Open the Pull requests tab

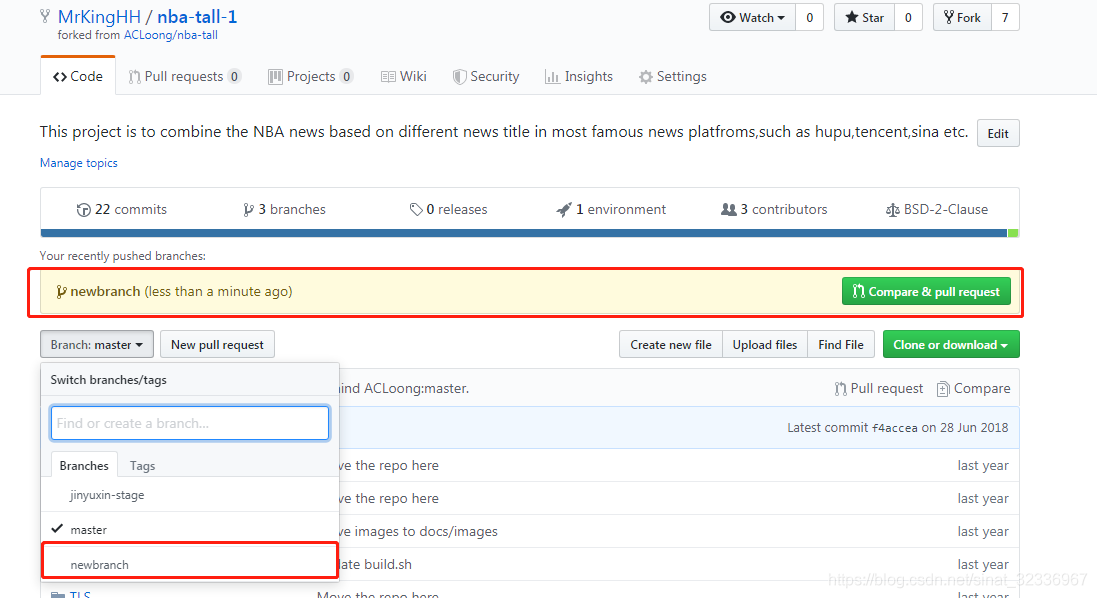(x=185, y=76)
